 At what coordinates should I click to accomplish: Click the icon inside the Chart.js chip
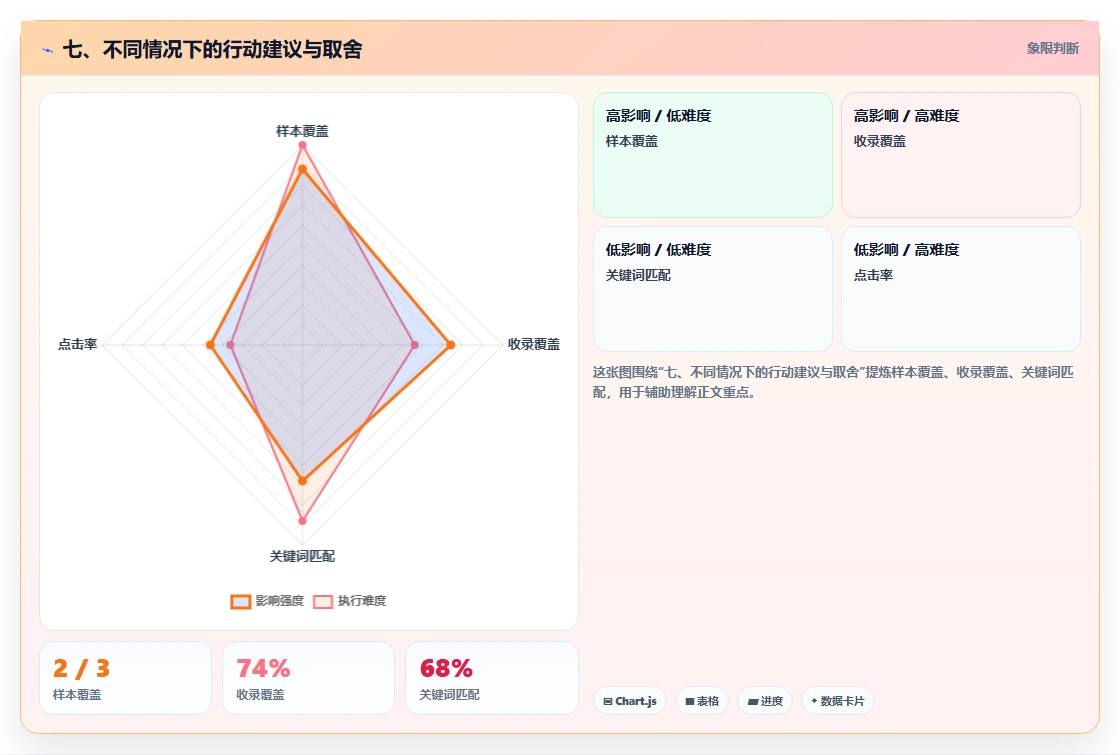pos(608,701)
